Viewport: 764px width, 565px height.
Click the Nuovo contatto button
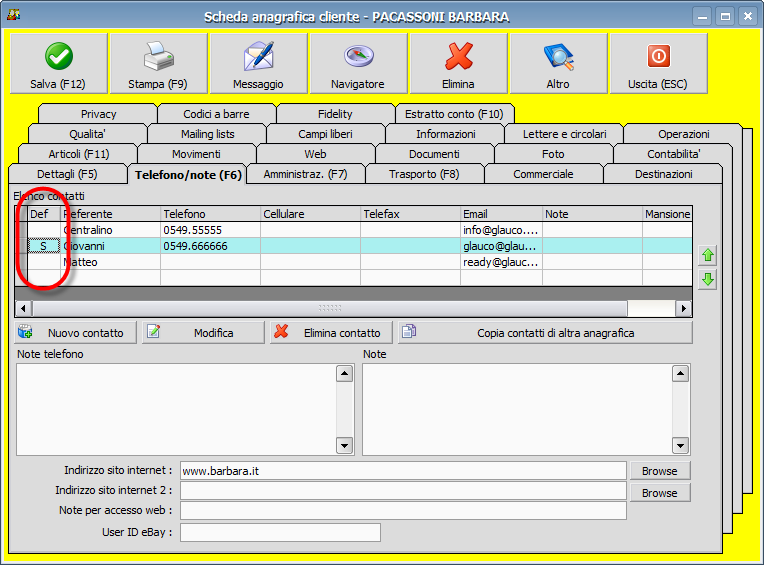[76, 333]
